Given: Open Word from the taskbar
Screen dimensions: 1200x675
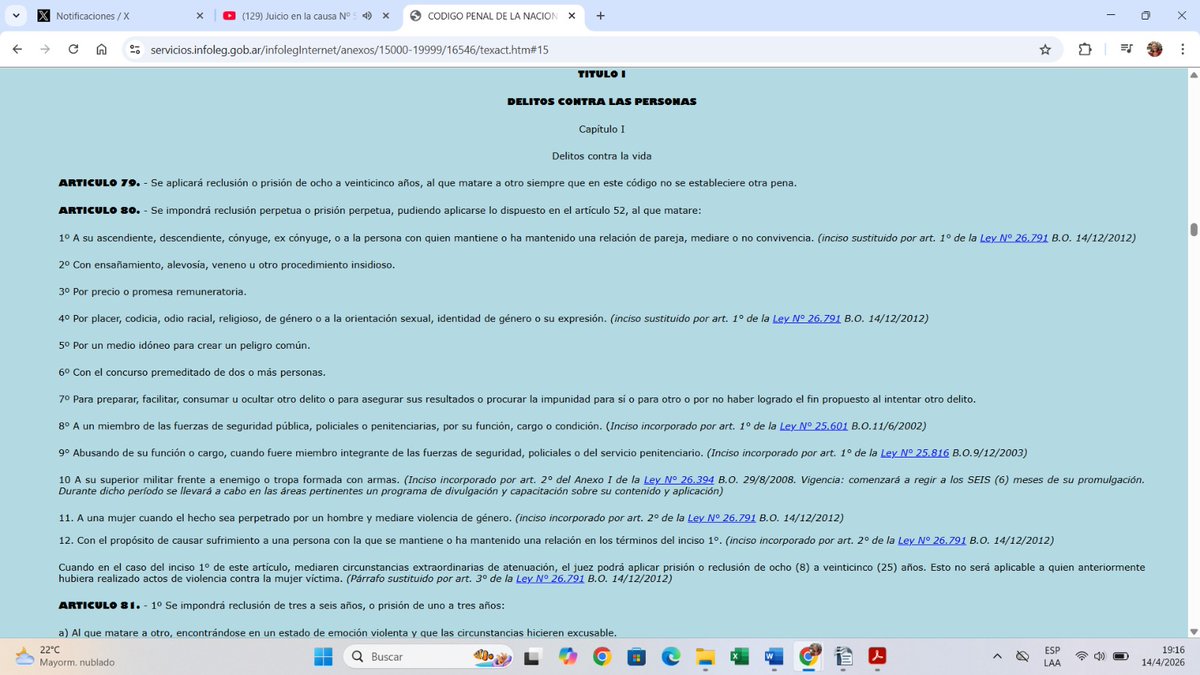Looking at the screenshot, I should (774, 657).
